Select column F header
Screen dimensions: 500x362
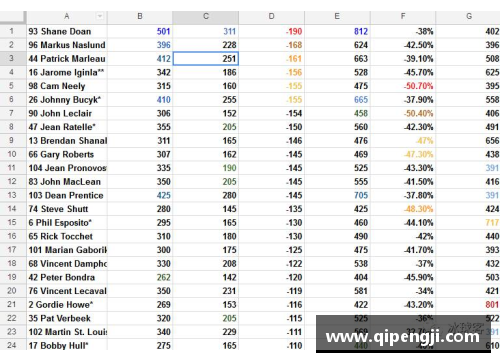point(403,17)
